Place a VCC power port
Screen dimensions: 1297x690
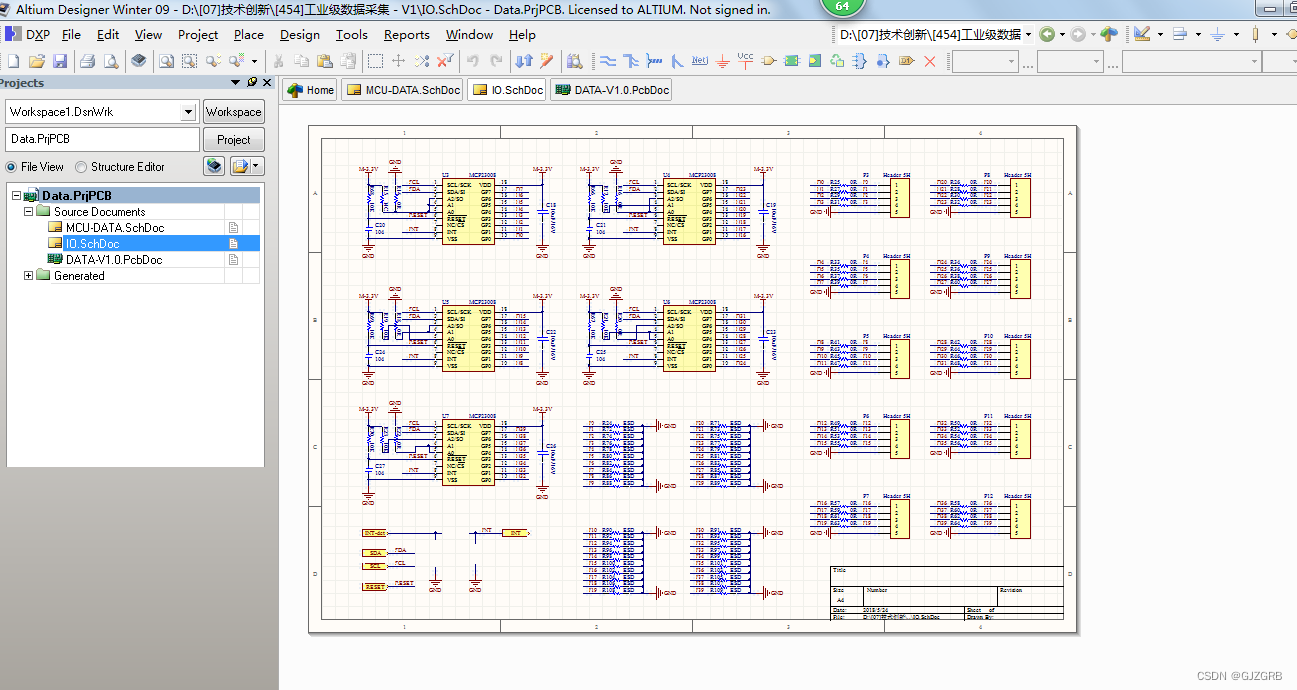coord(746,61)
